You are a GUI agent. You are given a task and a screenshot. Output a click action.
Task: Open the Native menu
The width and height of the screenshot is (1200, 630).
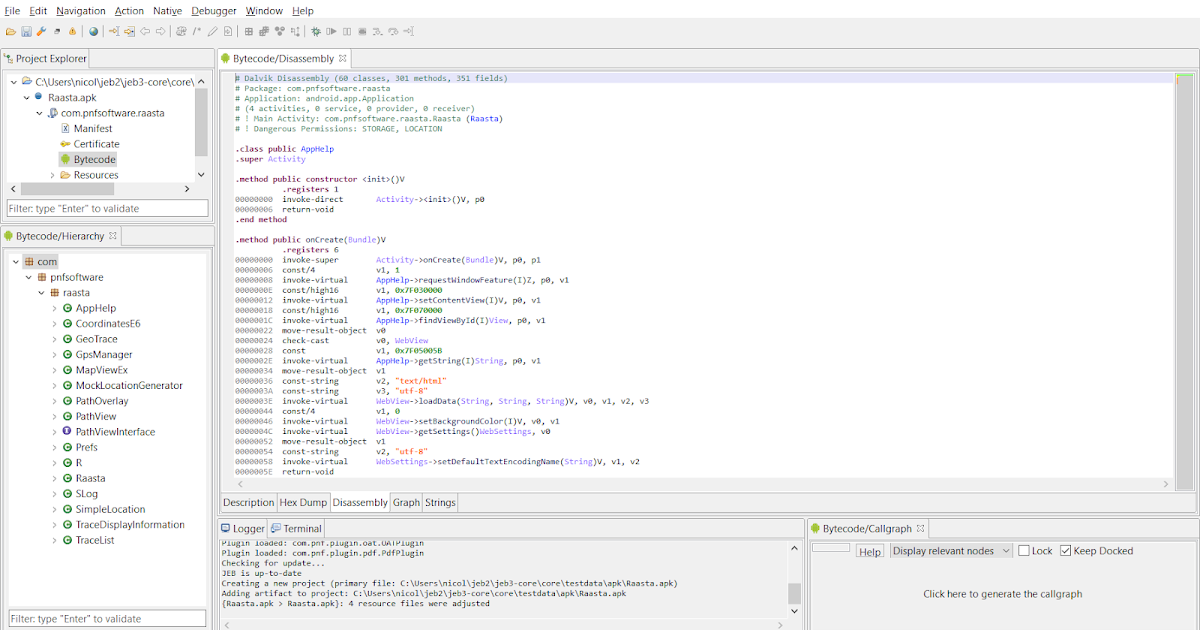point(167,10)
